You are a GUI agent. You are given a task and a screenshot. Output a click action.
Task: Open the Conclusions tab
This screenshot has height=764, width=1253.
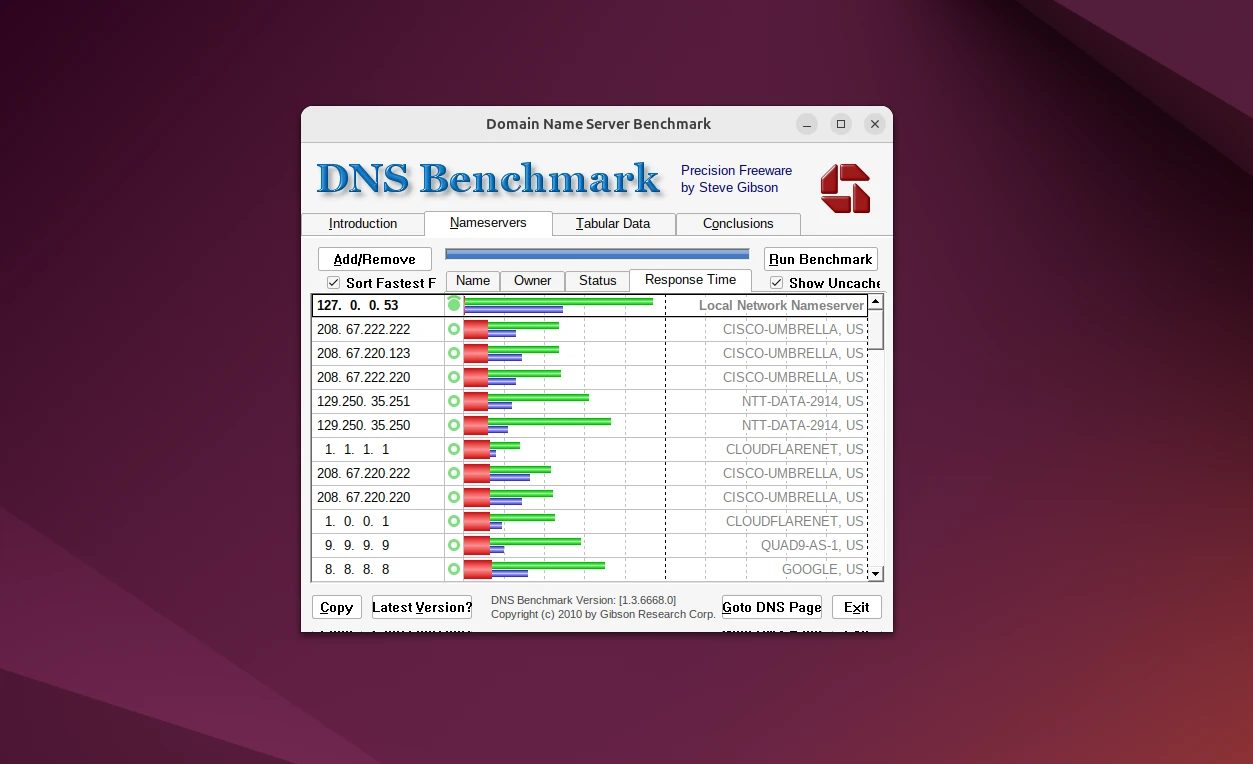[x=738, y=224]
